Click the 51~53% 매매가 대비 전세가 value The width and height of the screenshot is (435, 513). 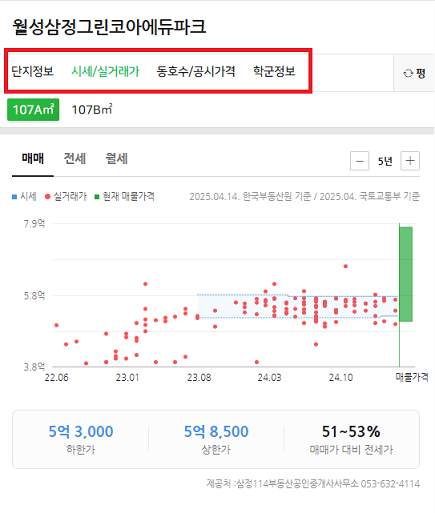pos(351,431)
